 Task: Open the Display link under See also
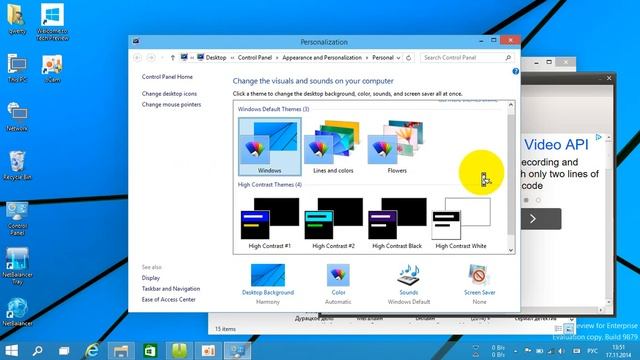151,278
